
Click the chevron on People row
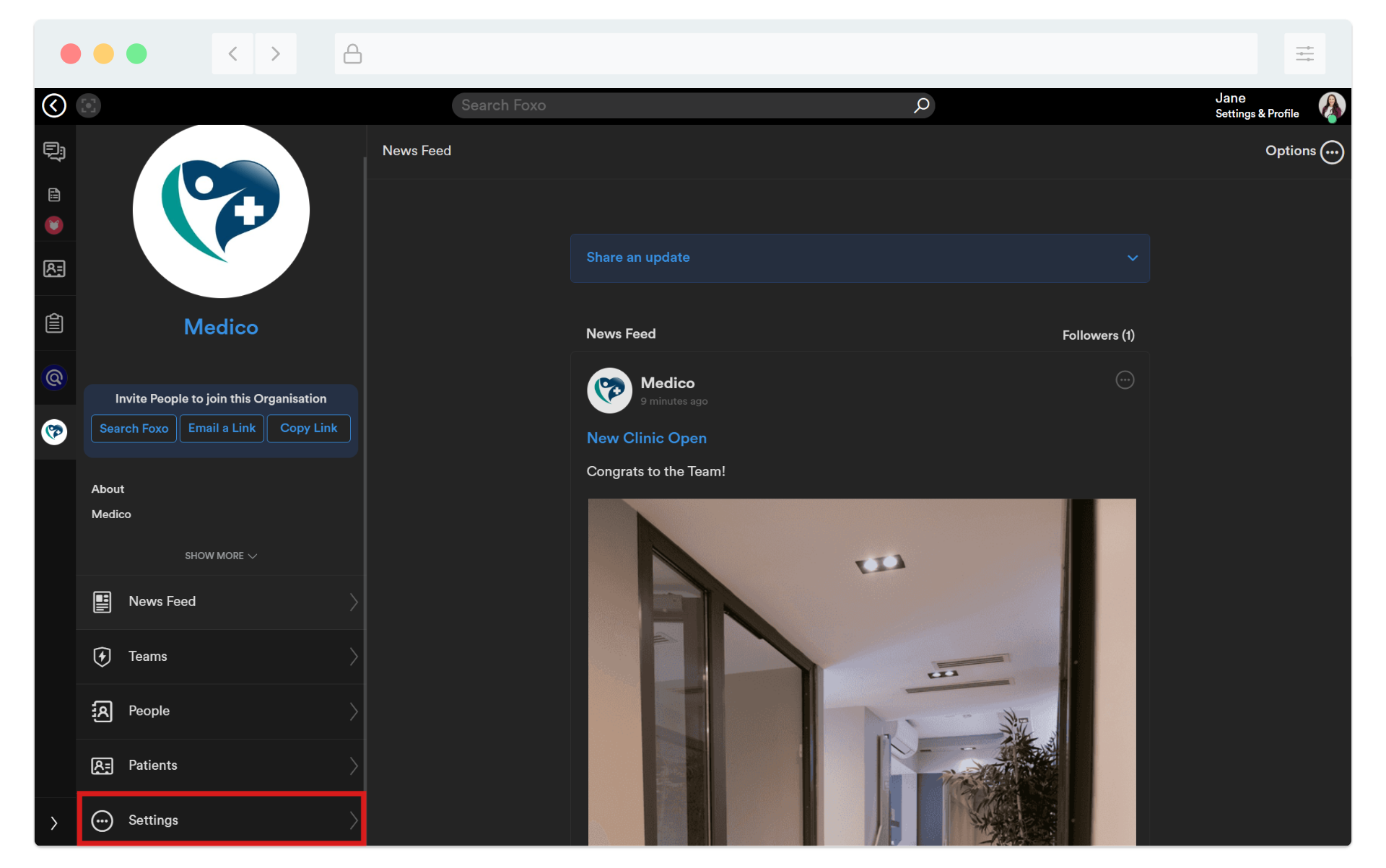coord(354,712)
